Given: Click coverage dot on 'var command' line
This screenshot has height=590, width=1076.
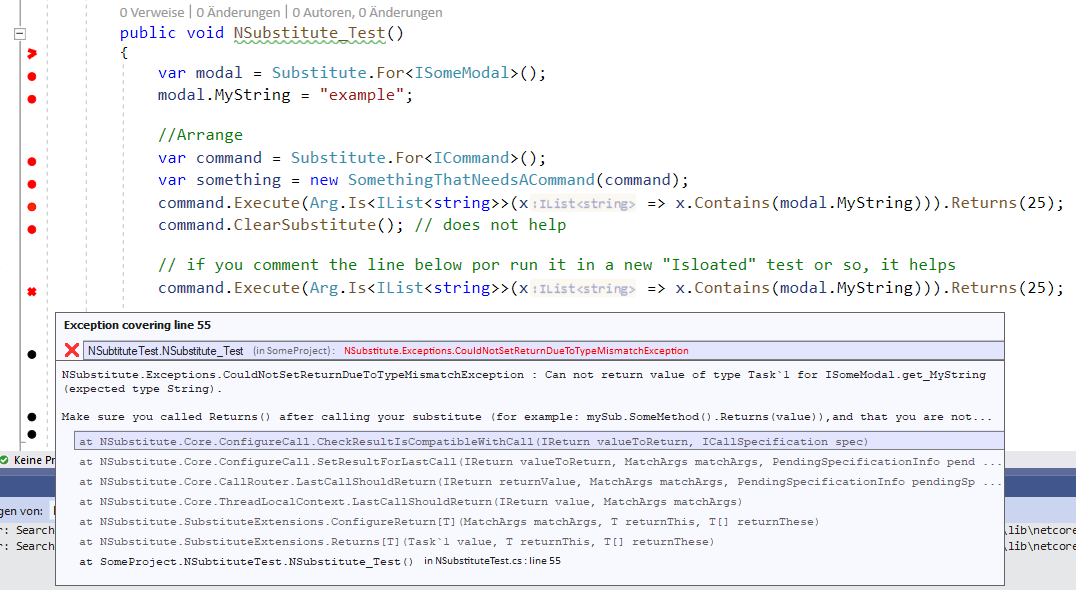Looking at the screenshot, I should (32, 161).
